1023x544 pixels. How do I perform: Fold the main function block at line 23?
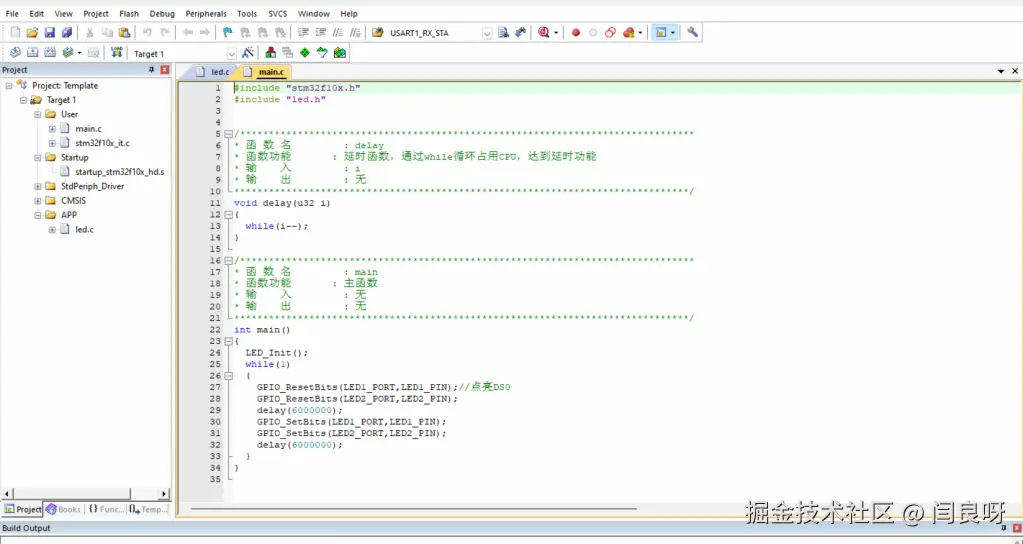coord(228,341)
